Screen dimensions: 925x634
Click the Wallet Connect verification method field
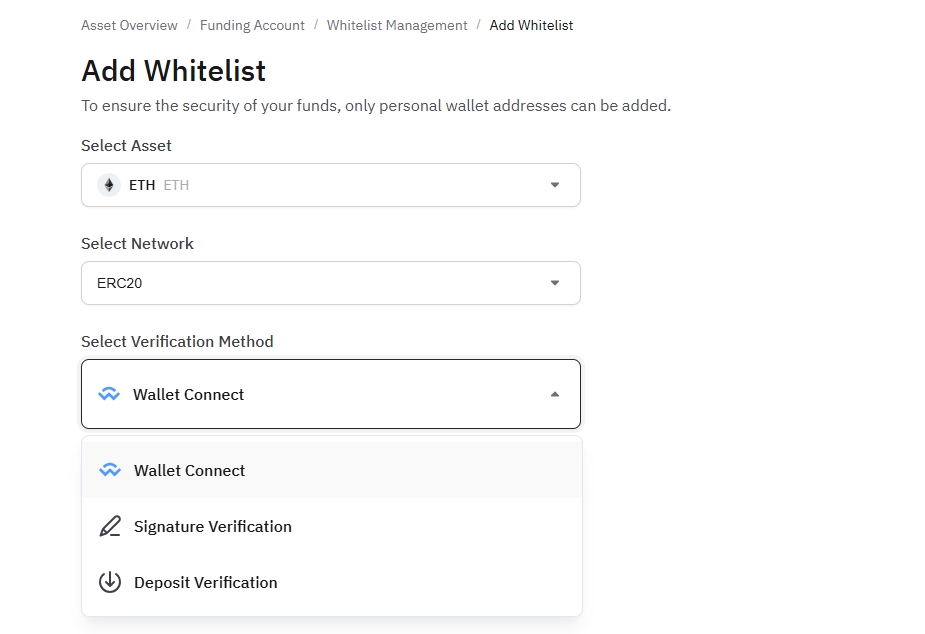coord(331,394)
